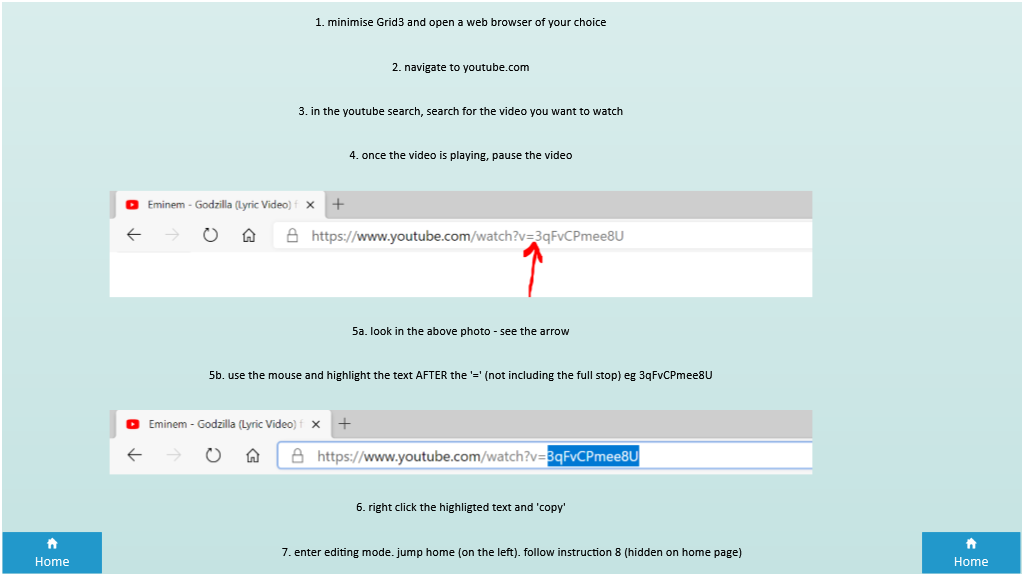Screen dimensions: 1024x576
Task: Click instruction 2 'navigate to youtube.com' text
Action: 460,67
